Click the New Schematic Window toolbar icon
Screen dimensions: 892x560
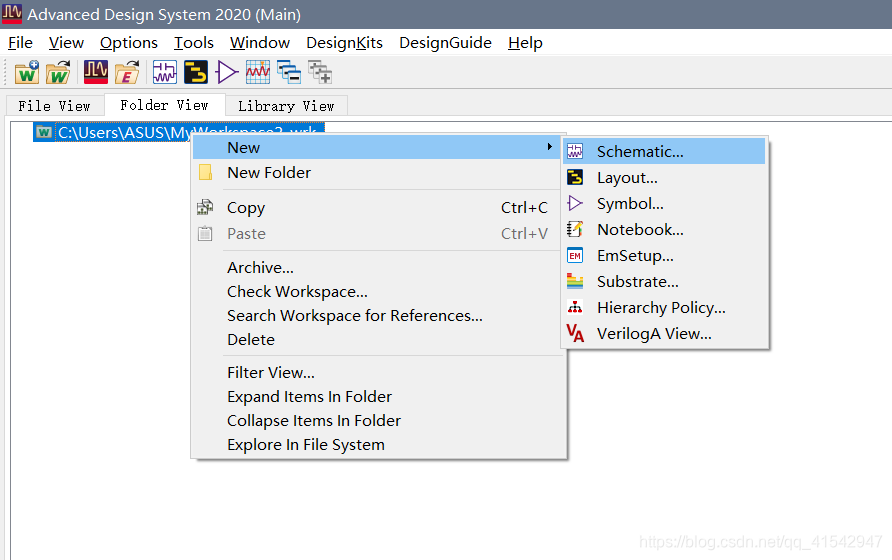tap(165, 72)
